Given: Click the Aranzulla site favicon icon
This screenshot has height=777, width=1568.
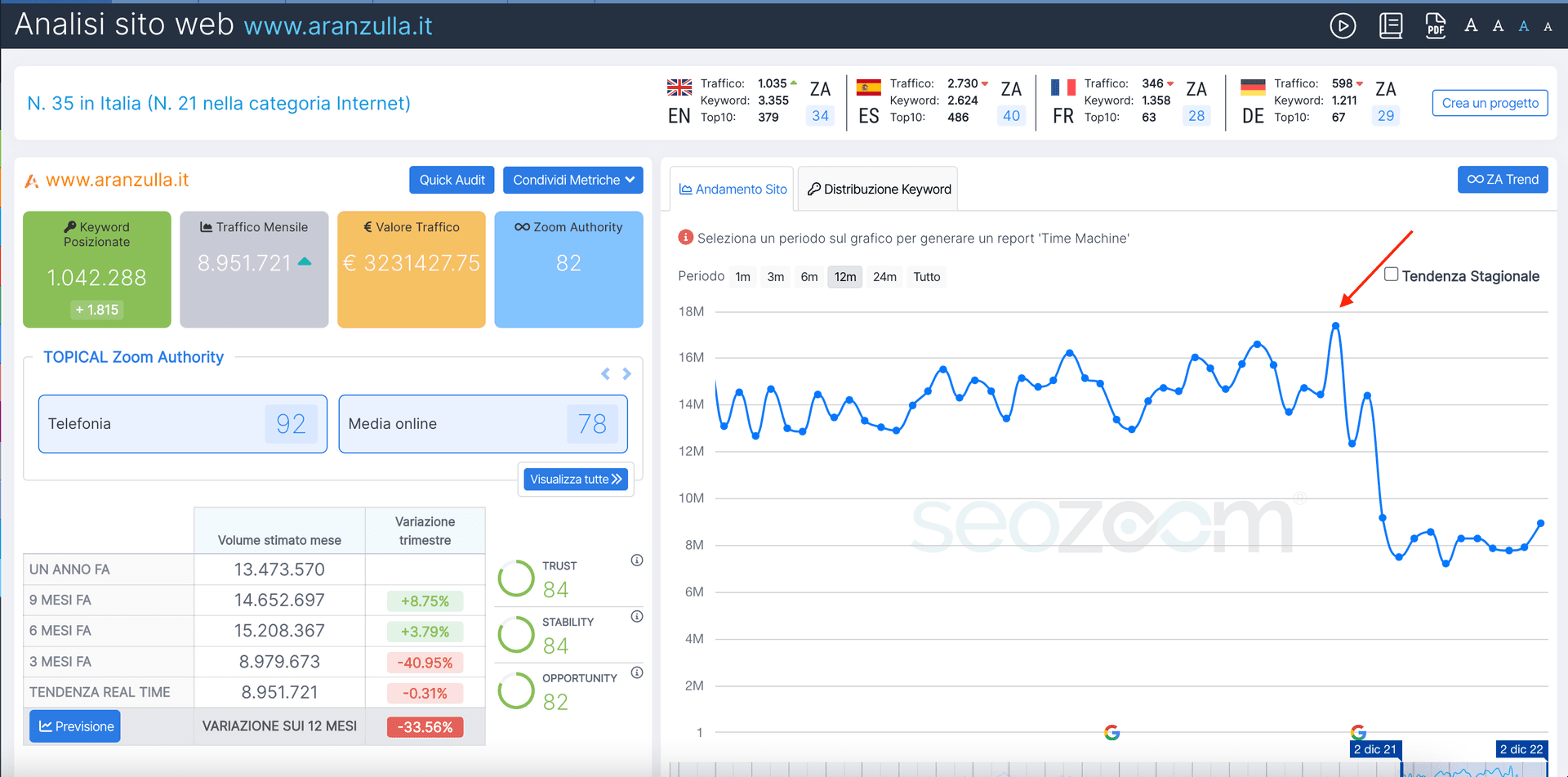Looking at the screenshot, I should (x=32, y=181).
